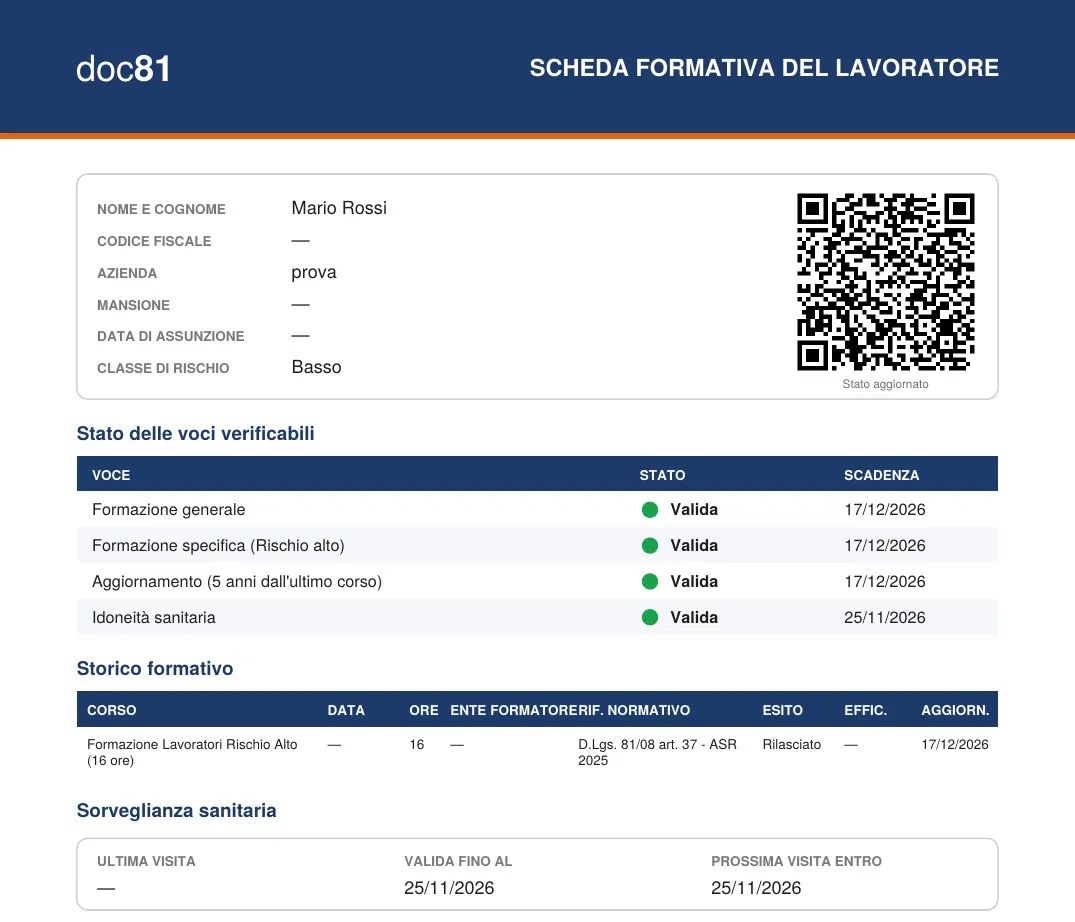Click 'Aggiornamento (5 anni dall'ultimo corso)' label
This screenshot has height=922, width=1075.
click(x=237, y=581)
